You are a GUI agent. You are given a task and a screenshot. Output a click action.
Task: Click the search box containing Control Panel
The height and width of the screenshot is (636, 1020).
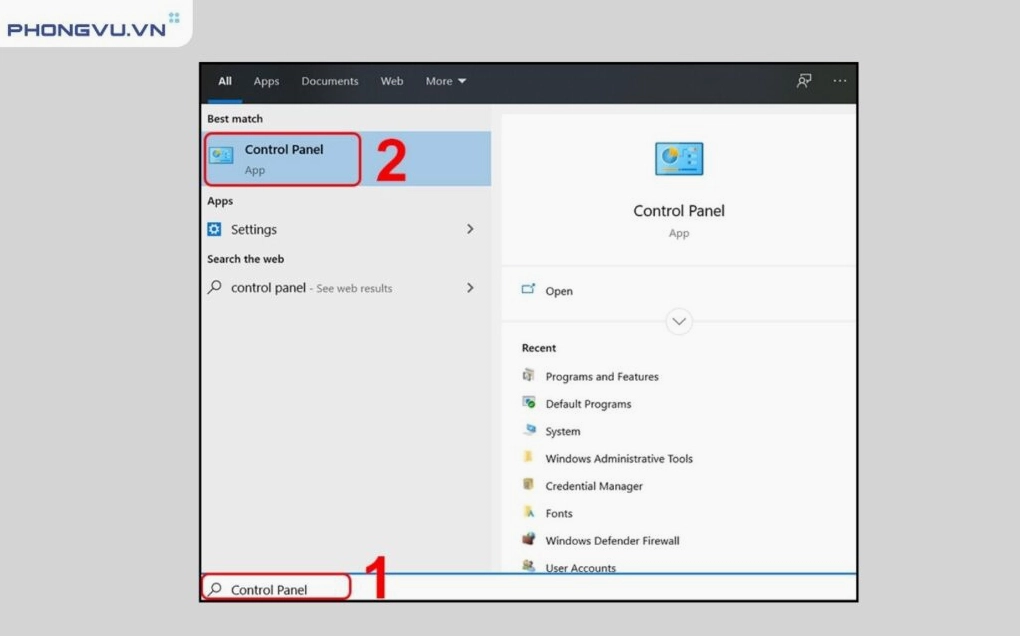point(278,590)
